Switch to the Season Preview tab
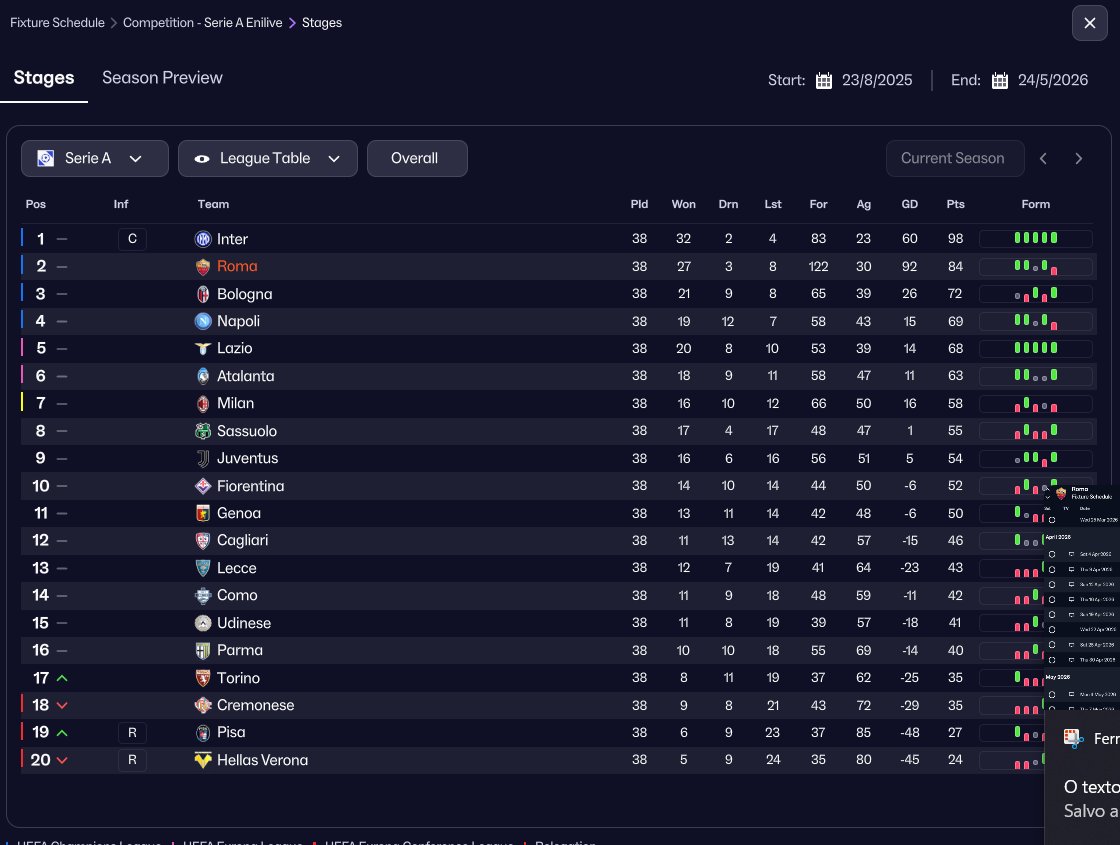1120x845 pixels. click(162, 78)
